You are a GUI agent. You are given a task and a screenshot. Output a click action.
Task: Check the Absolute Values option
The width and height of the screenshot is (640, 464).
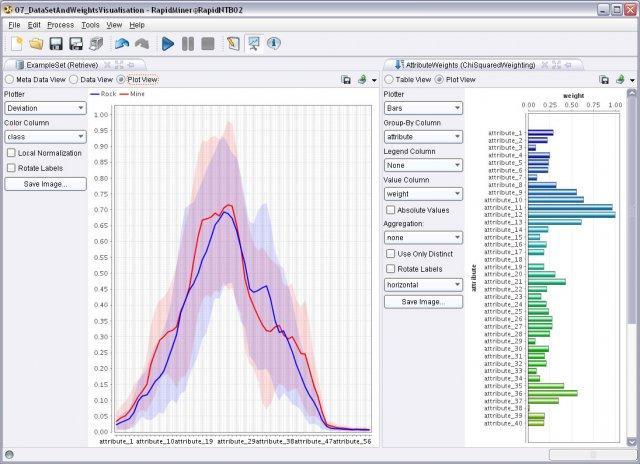tap(391, 210)
